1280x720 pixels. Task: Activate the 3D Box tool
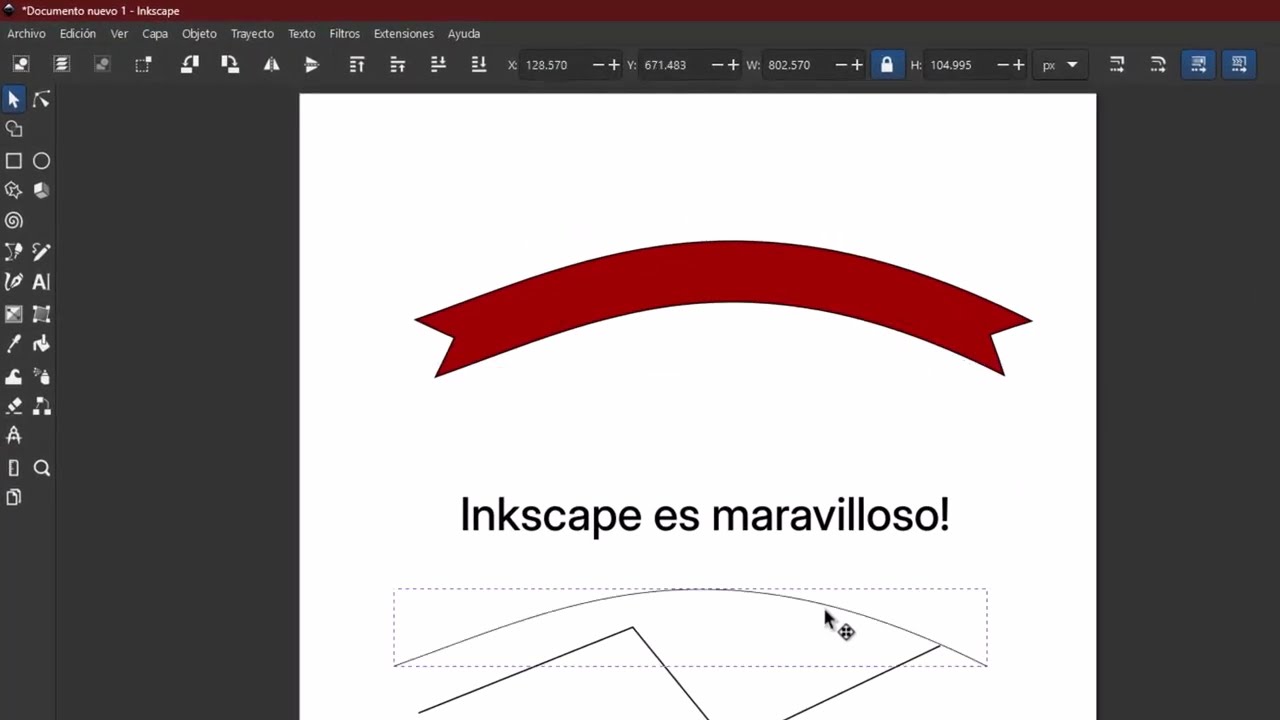(41, 190)
